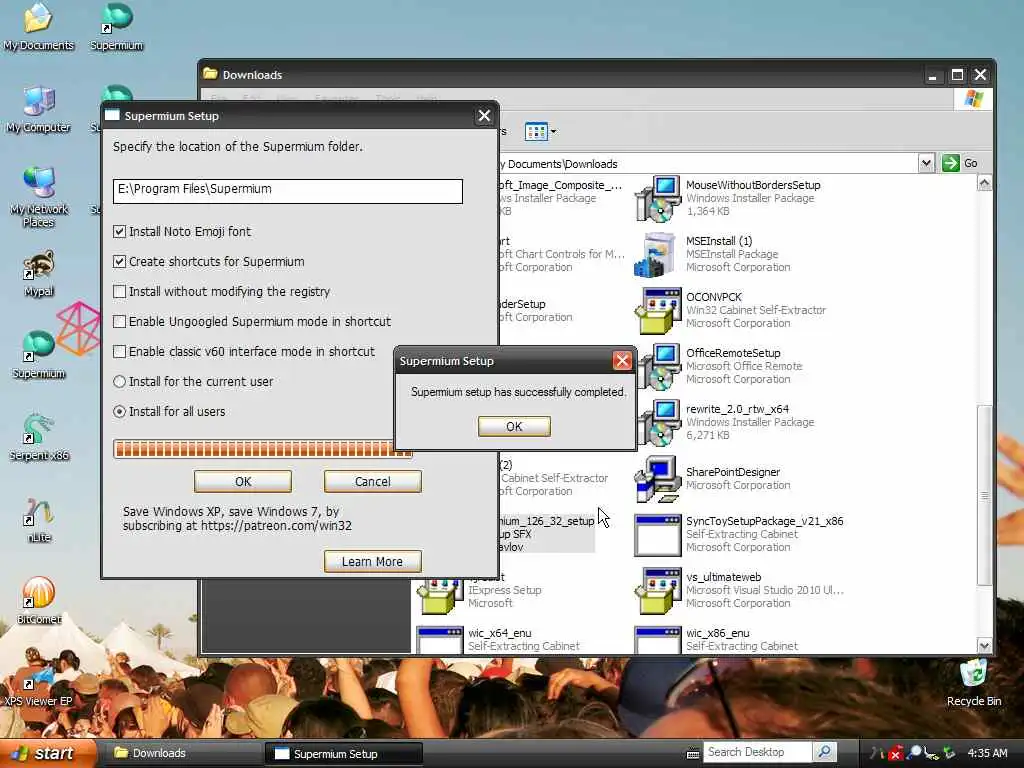
Task: Click the Learn More button
Action: click(x=373, y=562)
